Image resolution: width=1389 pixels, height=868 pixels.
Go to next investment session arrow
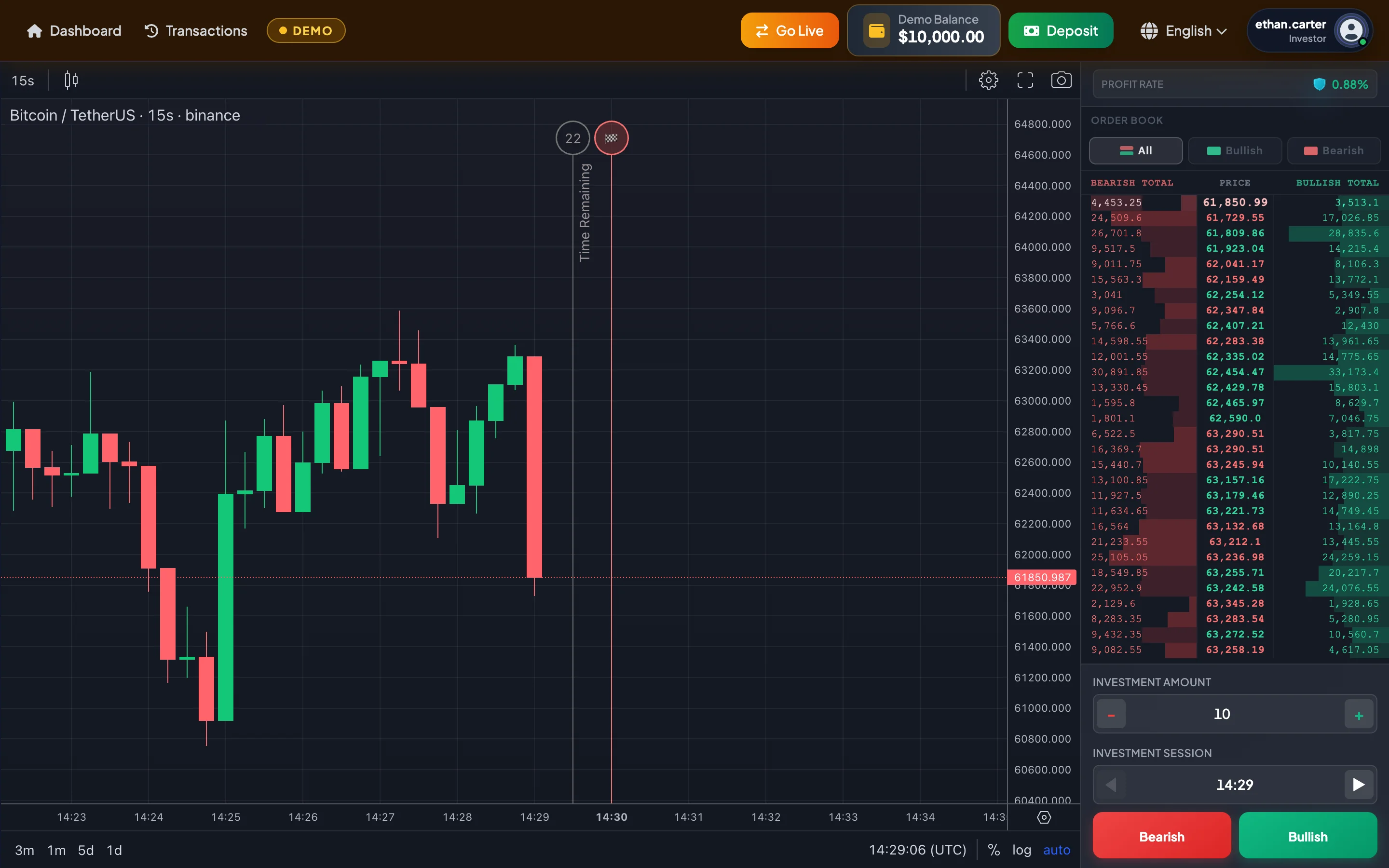click(1359, 785)
